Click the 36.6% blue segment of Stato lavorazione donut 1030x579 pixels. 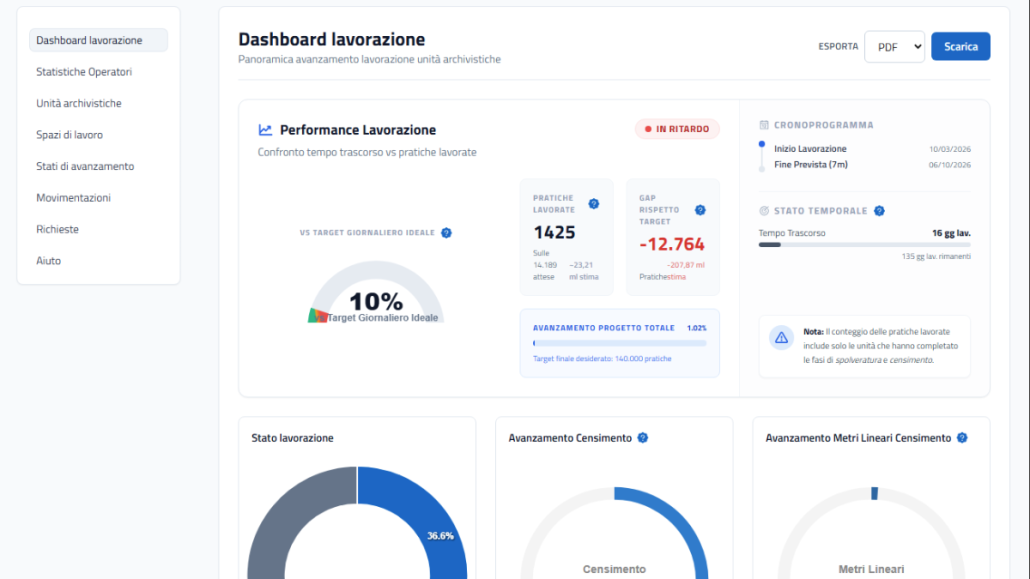point(440,536)
